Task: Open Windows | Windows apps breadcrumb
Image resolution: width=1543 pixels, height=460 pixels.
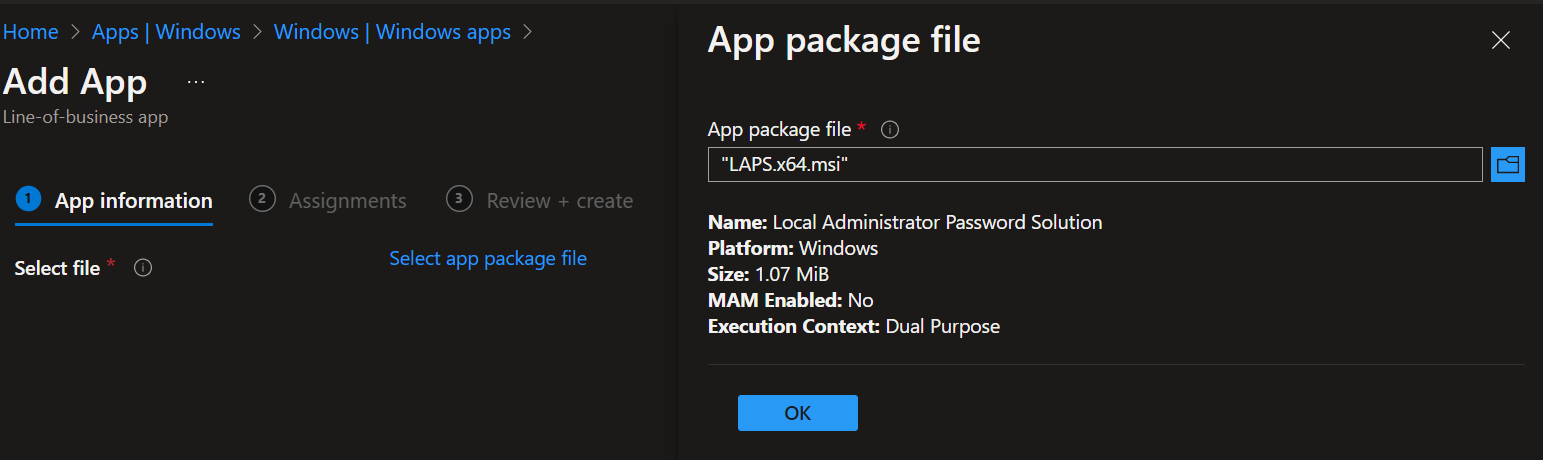Action: click(392, 32)
